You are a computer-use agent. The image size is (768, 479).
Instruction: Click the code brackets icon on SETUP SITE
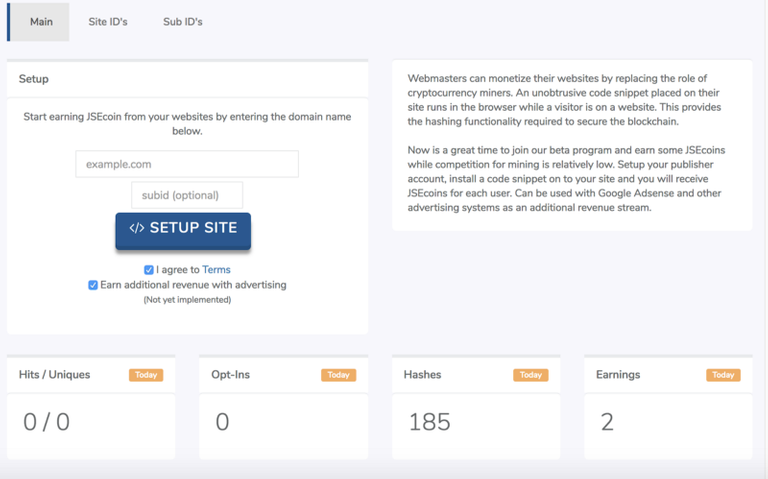137,229
